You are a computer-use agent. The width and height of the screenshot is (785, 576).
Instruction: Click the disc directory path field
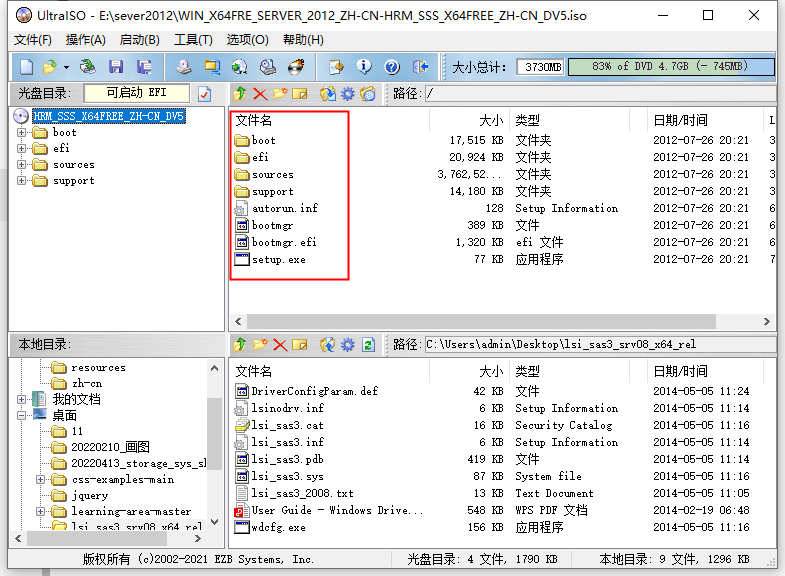click(599, 94)
